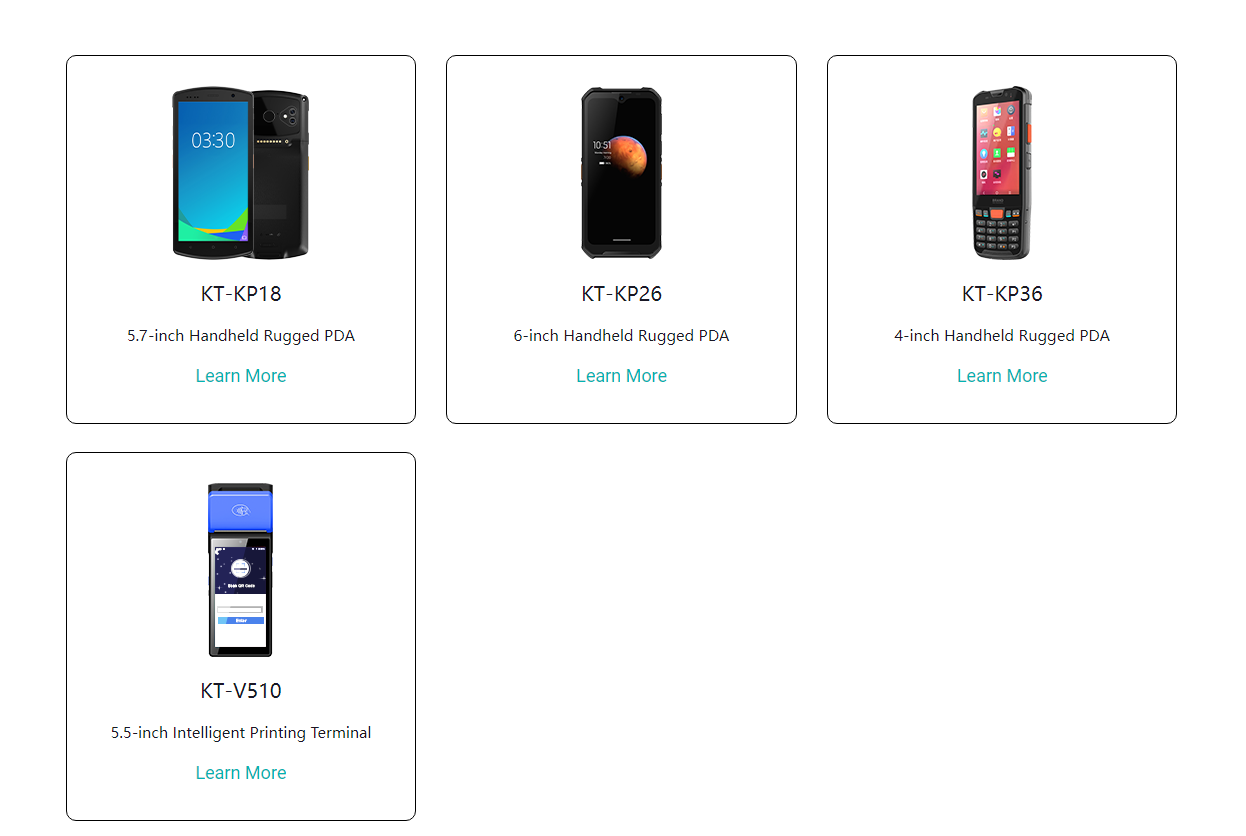Select the KT-V510 product title
The image size is (1246, 836).
[x=241, y=691]
